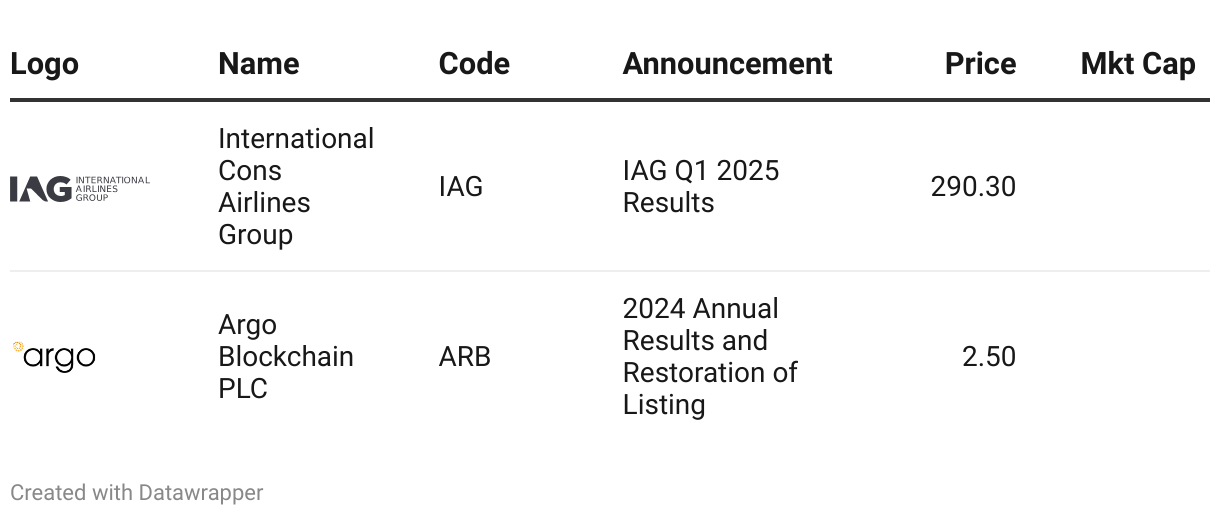This screenshot has height=516, width=1220.
Task: Open IAG Q1 2025 Results announcement
Action: pos(701,187)
